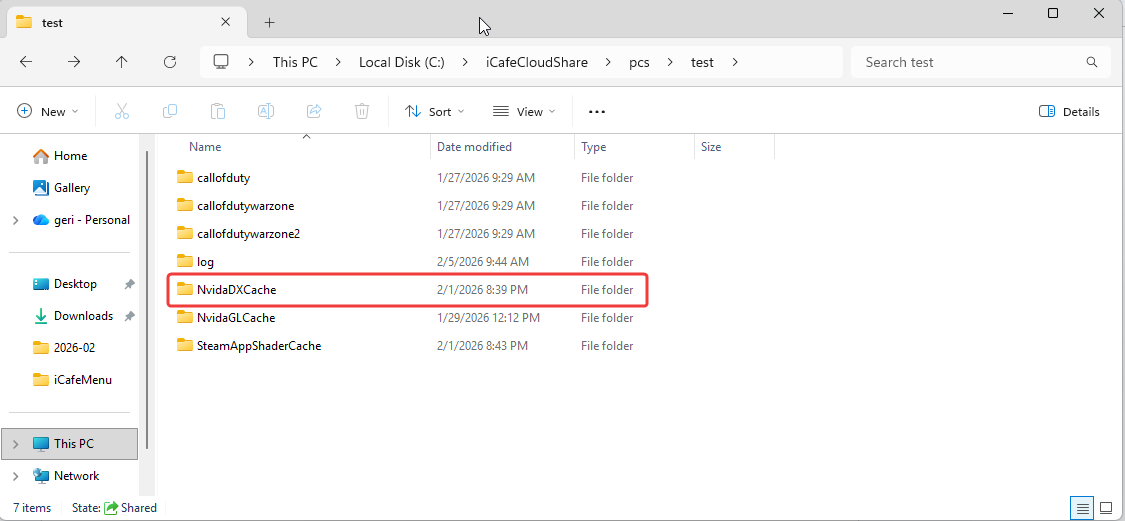Go up one folder level
Screen dimensions: 1125x521
(x=122, y=62)
